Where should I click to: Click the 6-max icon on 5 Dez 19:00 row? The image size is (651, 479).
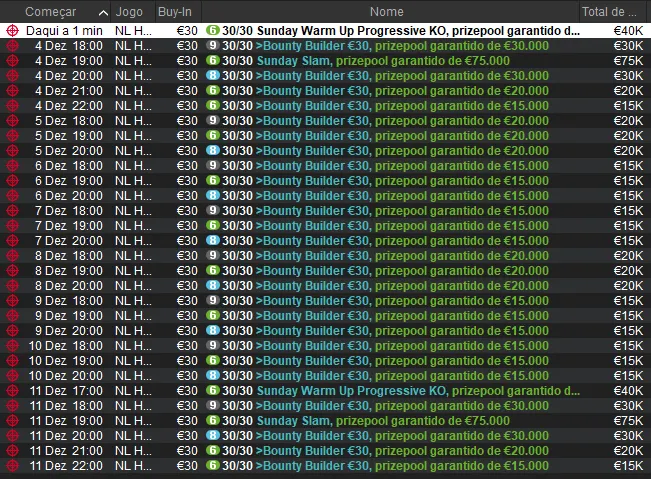point(212,136)
